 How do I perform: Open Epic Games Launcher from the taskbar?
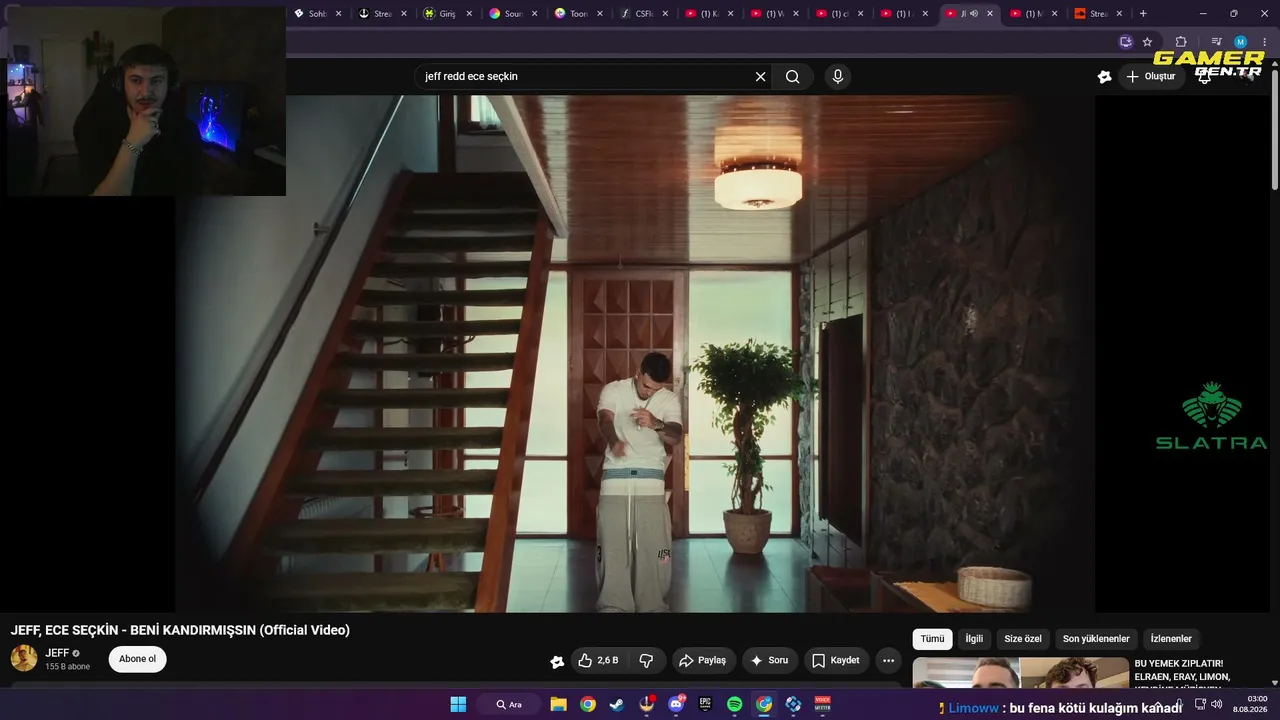coord(705,704)
